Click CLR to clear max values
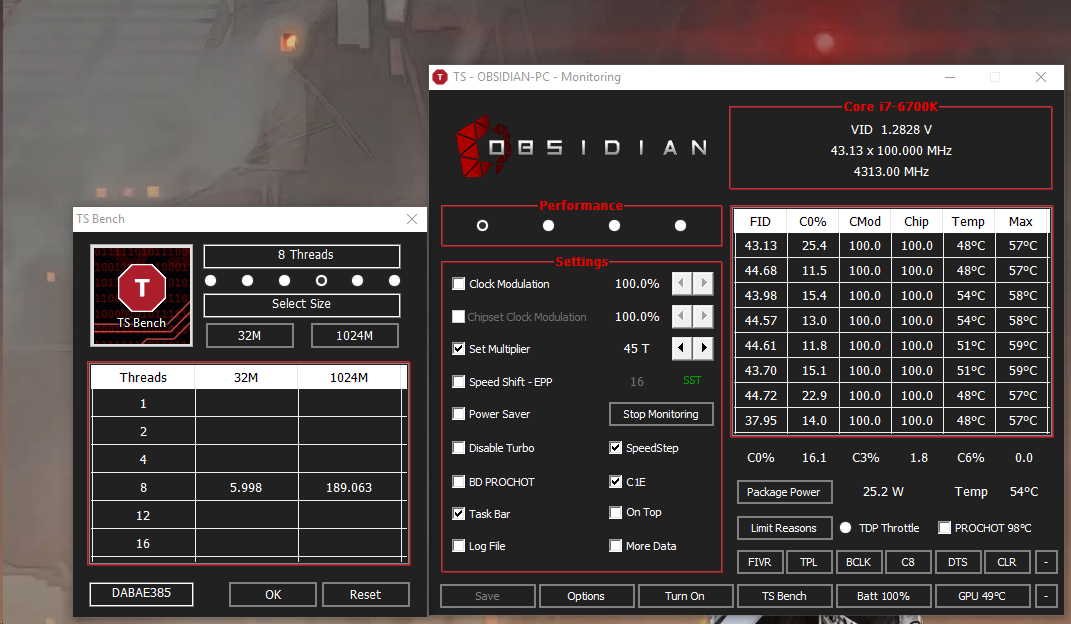The height and width of the screenshot is (624, 1071). click(1007, 562)
